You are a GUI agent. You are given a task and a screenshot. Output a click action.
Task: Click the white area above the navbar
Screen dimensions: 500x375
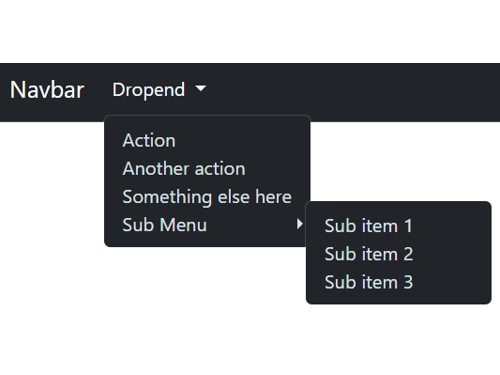click(250, 32)
